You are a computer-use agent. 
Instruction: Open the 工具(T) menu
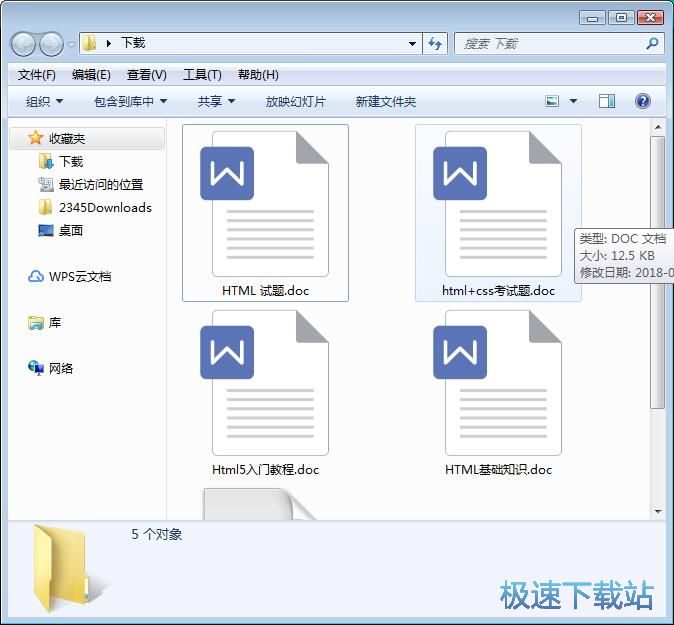[202, 75]
